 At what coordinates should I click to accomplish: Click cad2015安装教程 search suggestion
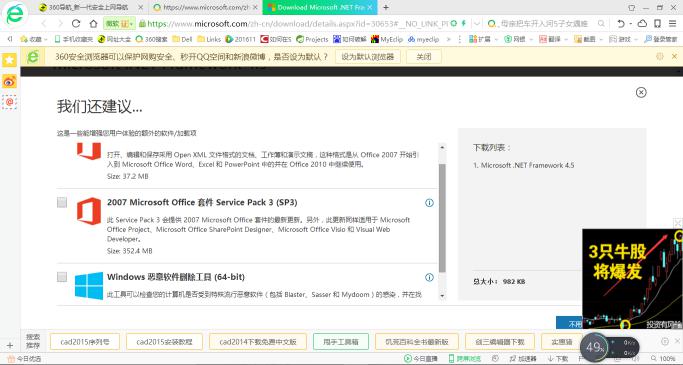point(164,342)
